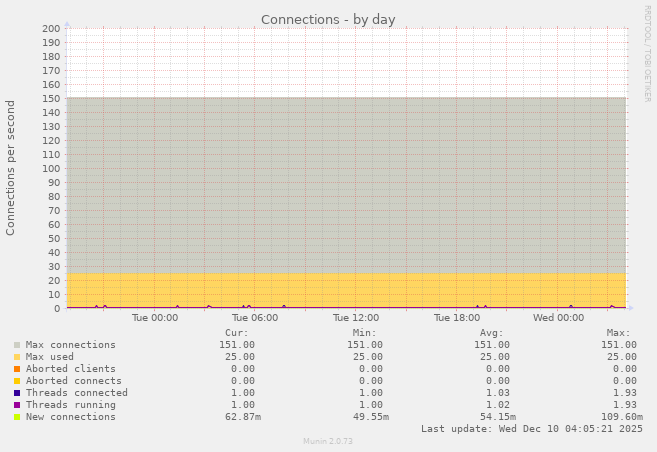
Task: Click the Max connections legend color swatch
Action: [17, 345]
